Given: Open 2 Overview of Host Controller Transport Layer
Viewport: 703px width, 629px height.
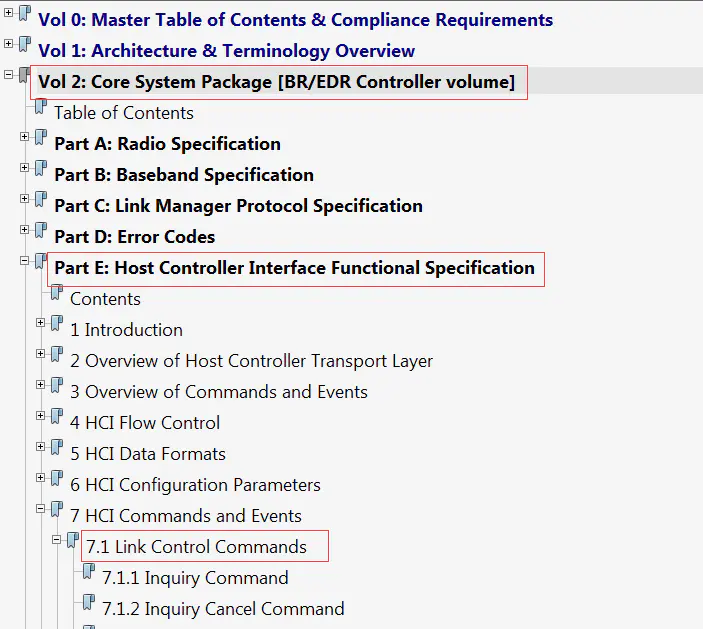Looking at the screenshot, I should click(x=251, y=361).
